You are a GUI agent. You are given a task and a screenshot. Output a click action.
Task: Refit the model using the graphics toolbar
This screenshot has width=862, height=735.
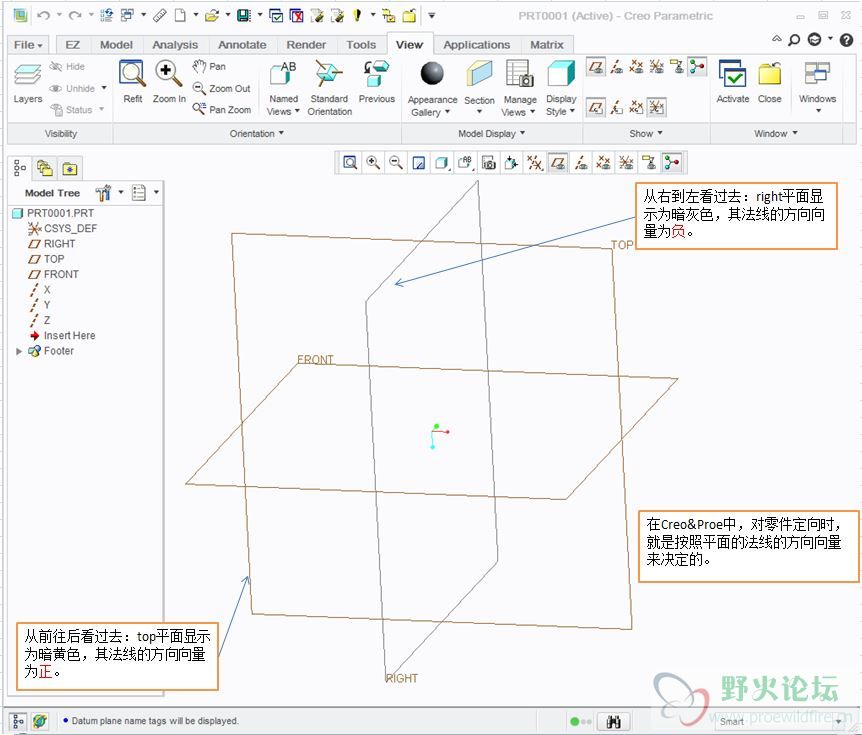tap(350, 163)
